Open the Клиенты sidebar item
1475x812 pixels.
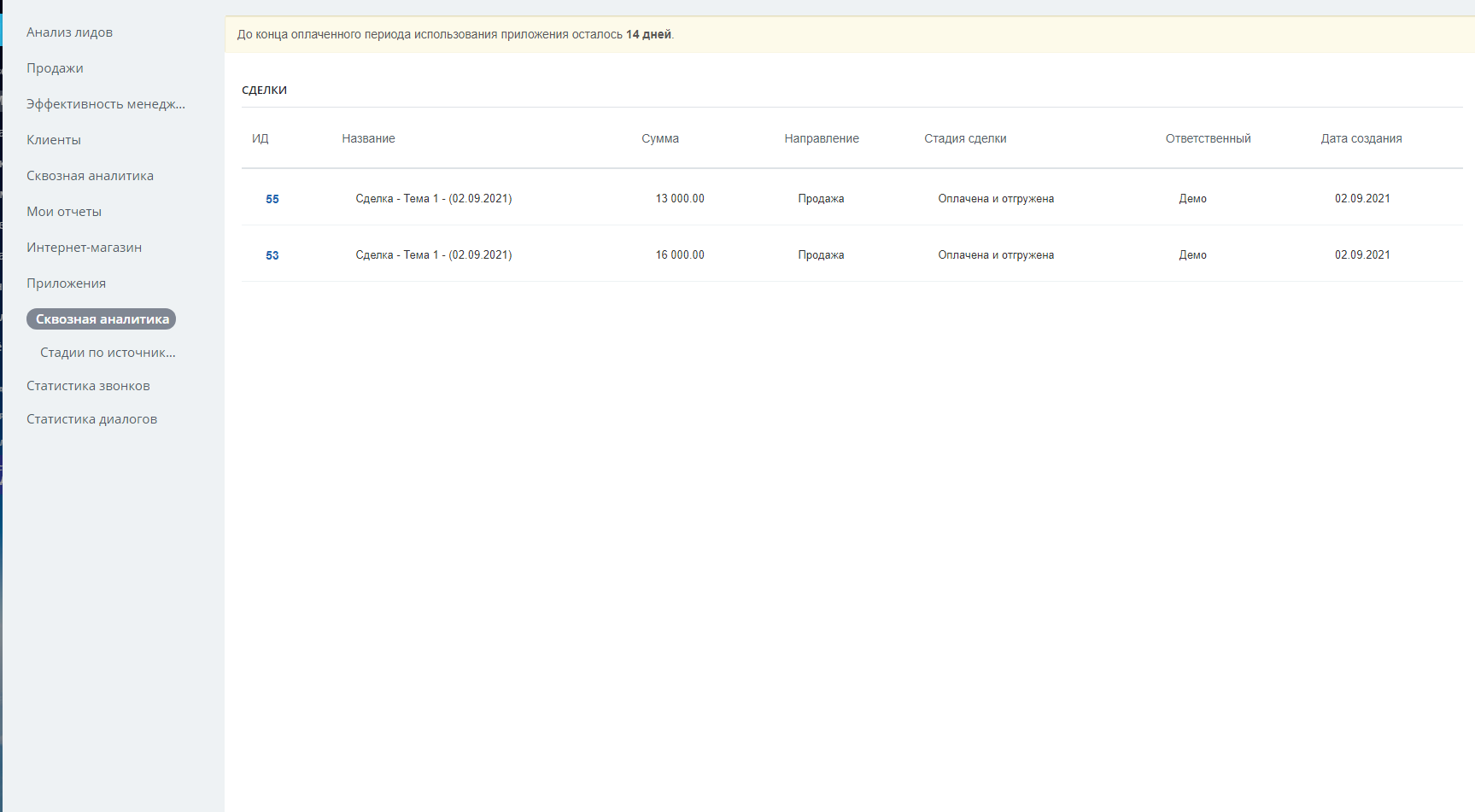pyautogui.click(x=54, y=140)
